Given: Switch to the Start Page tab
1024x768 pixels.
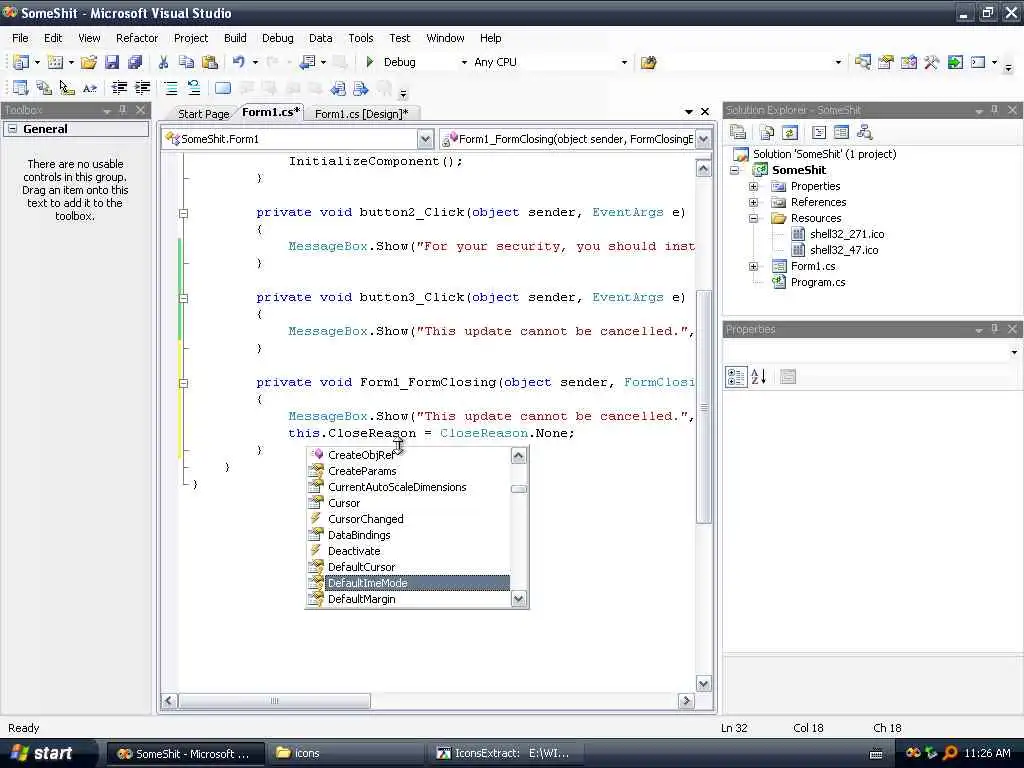Looking at the screenshot, I should click(203, 114).
